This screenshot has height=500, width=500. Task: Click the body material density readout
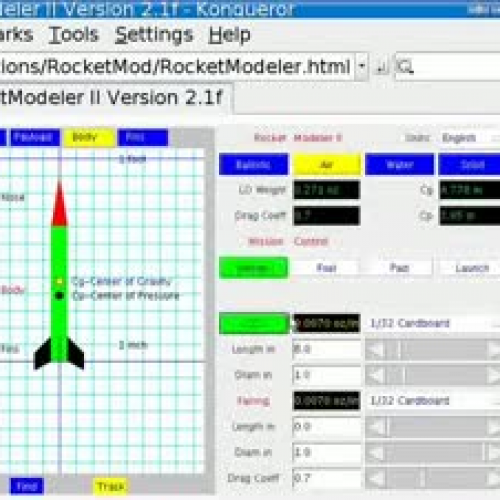[x=327, y=323]
